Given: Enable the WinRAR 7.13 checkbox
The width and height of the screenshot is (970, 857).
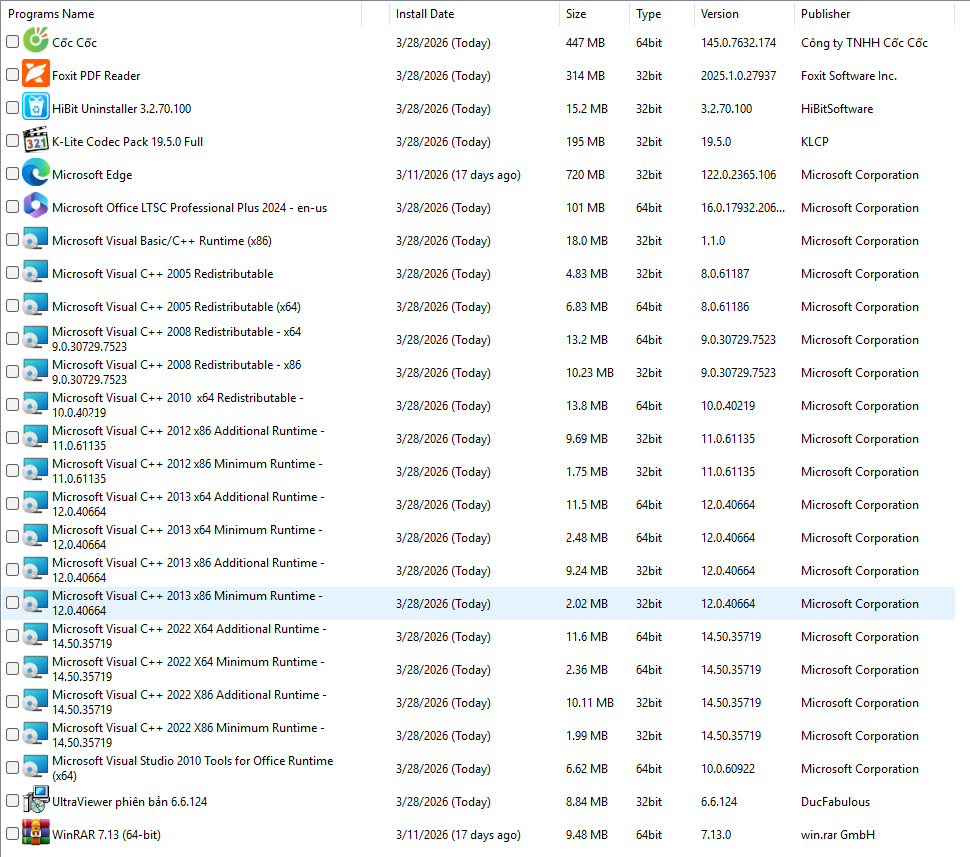Looking at the screenshot, I should 12,834.
